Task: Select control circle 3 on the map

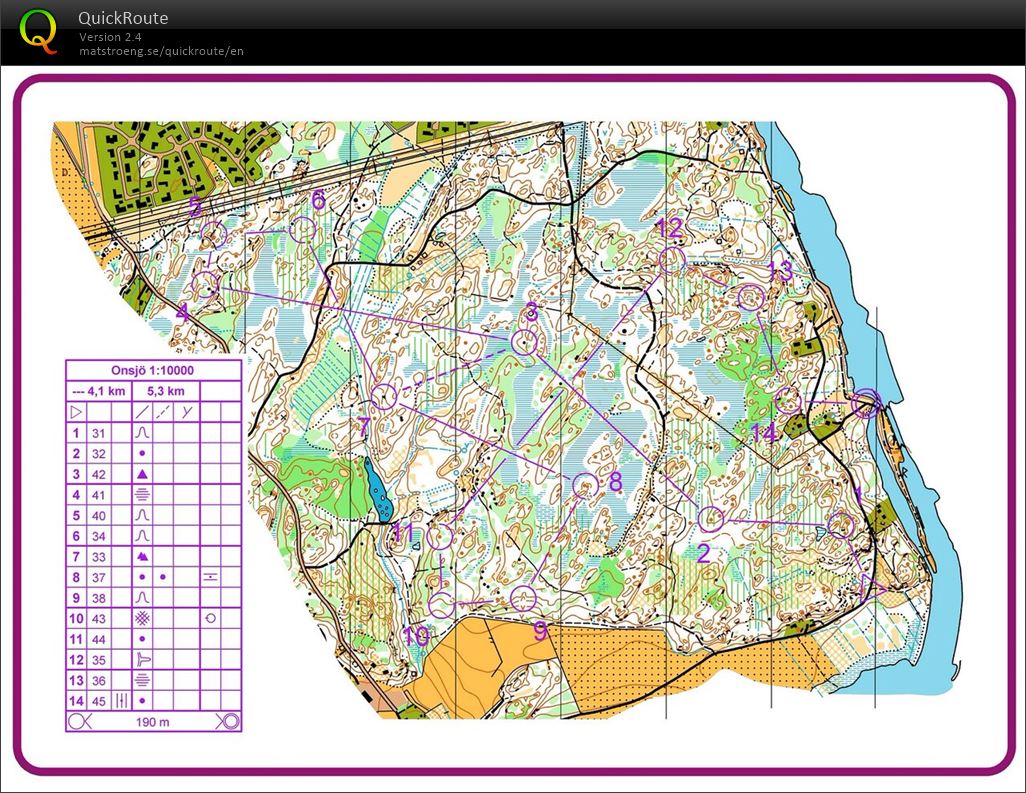Action: click(x=525, y=343)
